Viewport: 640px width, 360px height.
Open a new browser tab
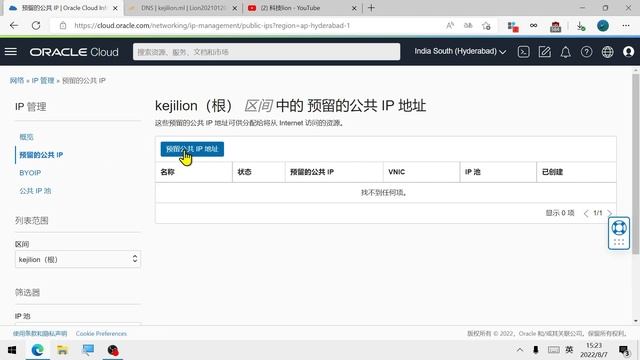(x=371, y=8)
